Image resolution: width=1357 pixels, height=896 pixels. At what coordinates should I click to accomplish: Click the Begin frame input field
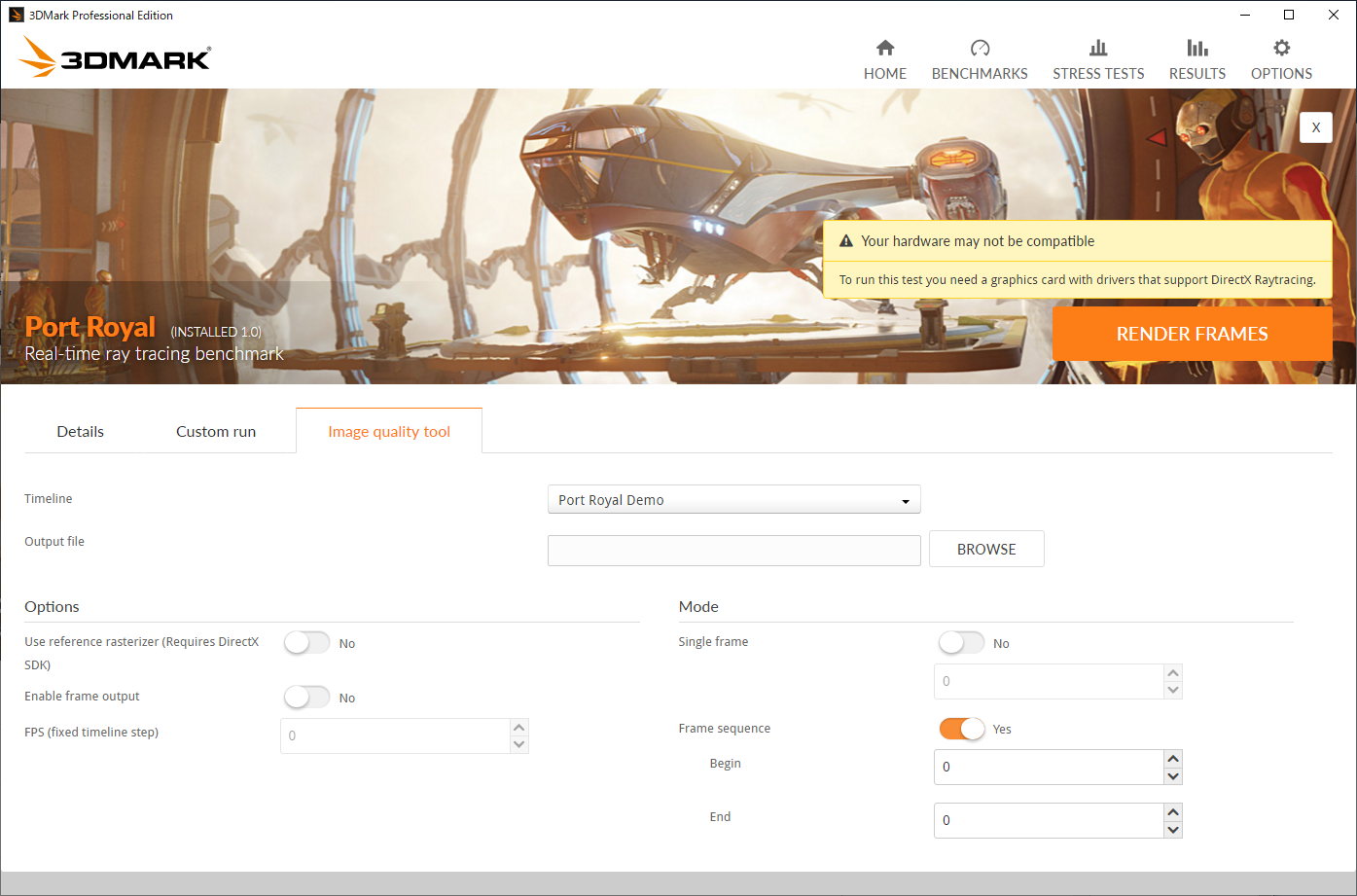tap(1049, 767)
